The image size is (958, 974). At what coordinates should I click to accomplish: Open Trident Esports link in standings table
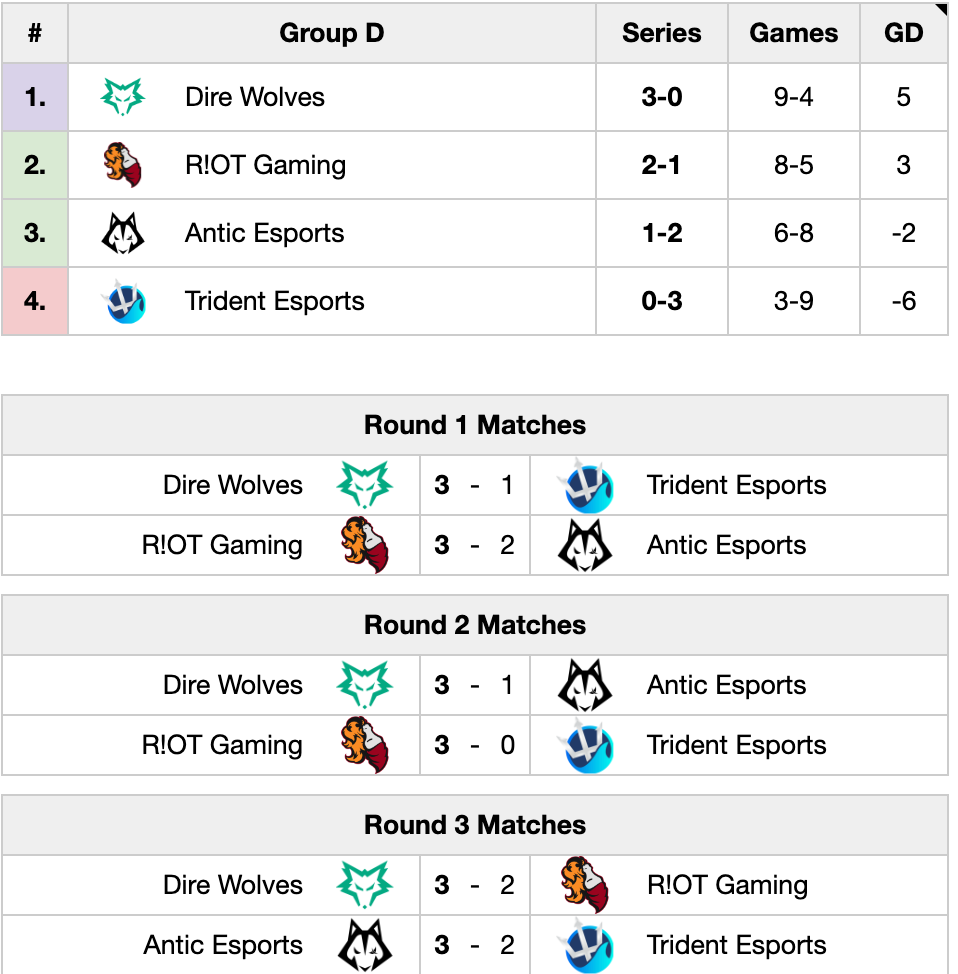point(275,301)
